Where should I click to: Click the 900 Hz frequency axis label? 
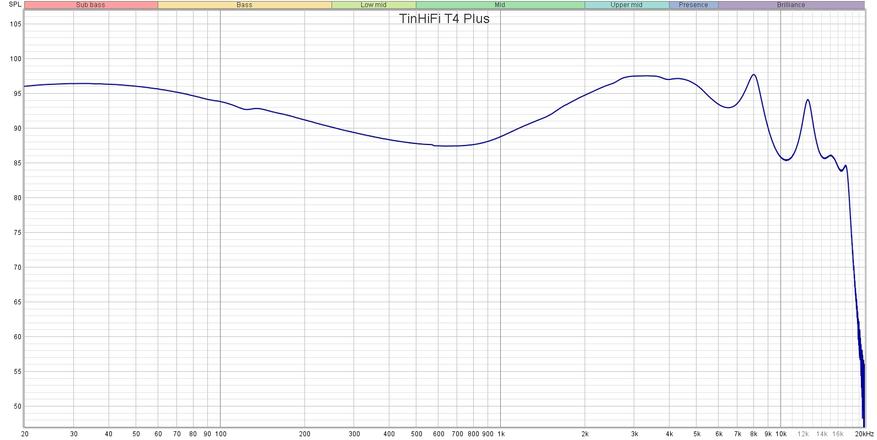[x=487, y=434]
